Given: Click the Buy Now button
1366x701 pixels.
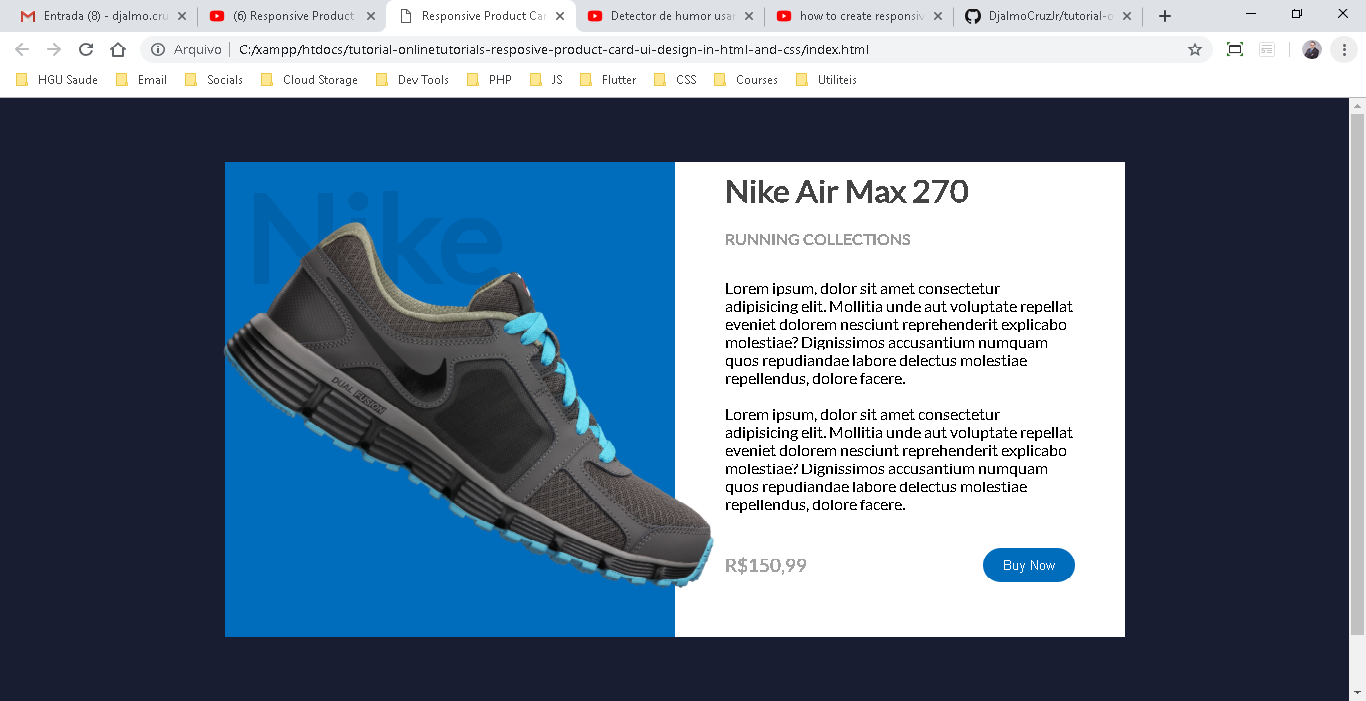Looking at the screenshot, I should (x=1028, y=565).
